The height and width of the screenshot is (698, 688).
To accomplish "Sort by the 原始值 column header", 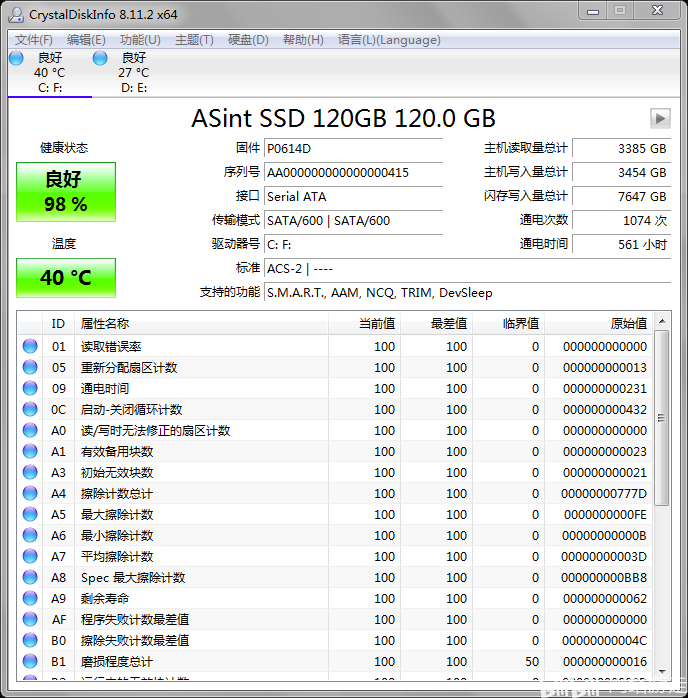I will pyautogui.click(x=599, y=324).
